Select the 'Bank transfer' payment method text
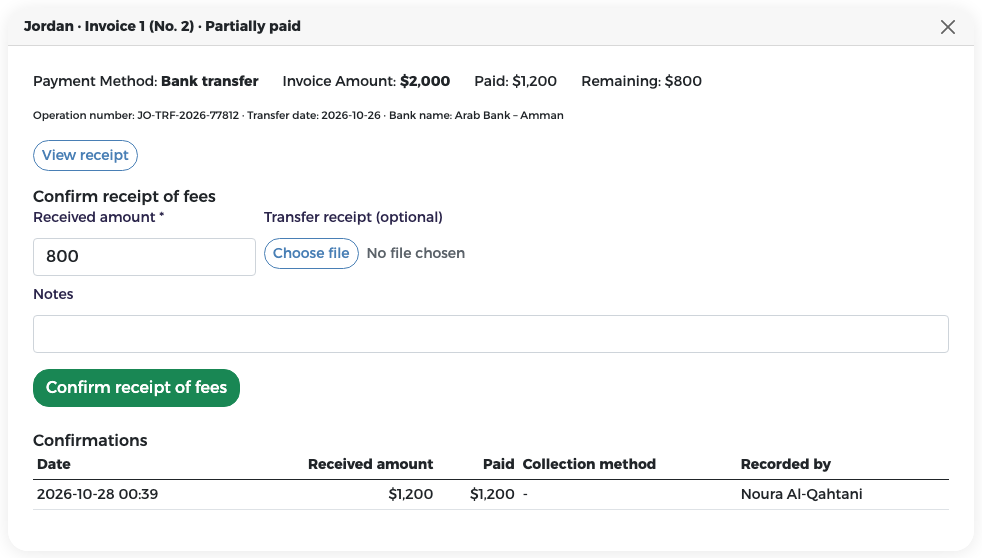Image resolution: width=982 pixels, height=558 pixels. 210,81
